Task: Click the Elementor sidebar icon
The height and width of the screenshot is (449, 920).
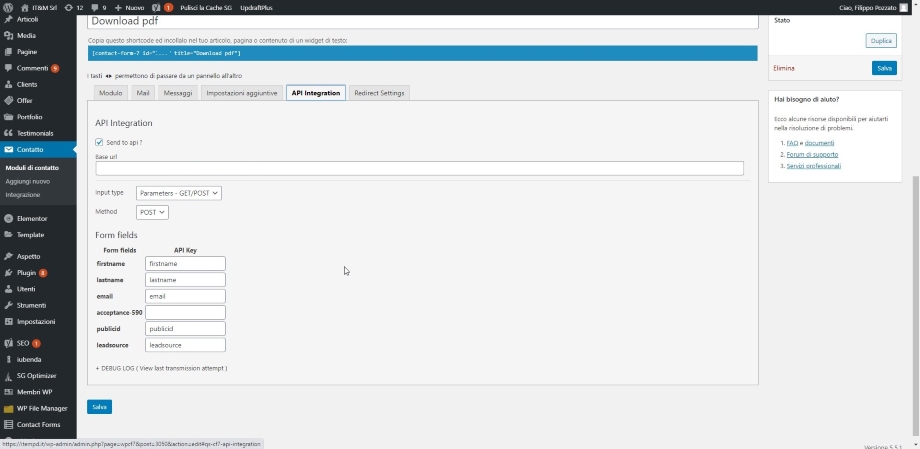Action: coord(9,218)
